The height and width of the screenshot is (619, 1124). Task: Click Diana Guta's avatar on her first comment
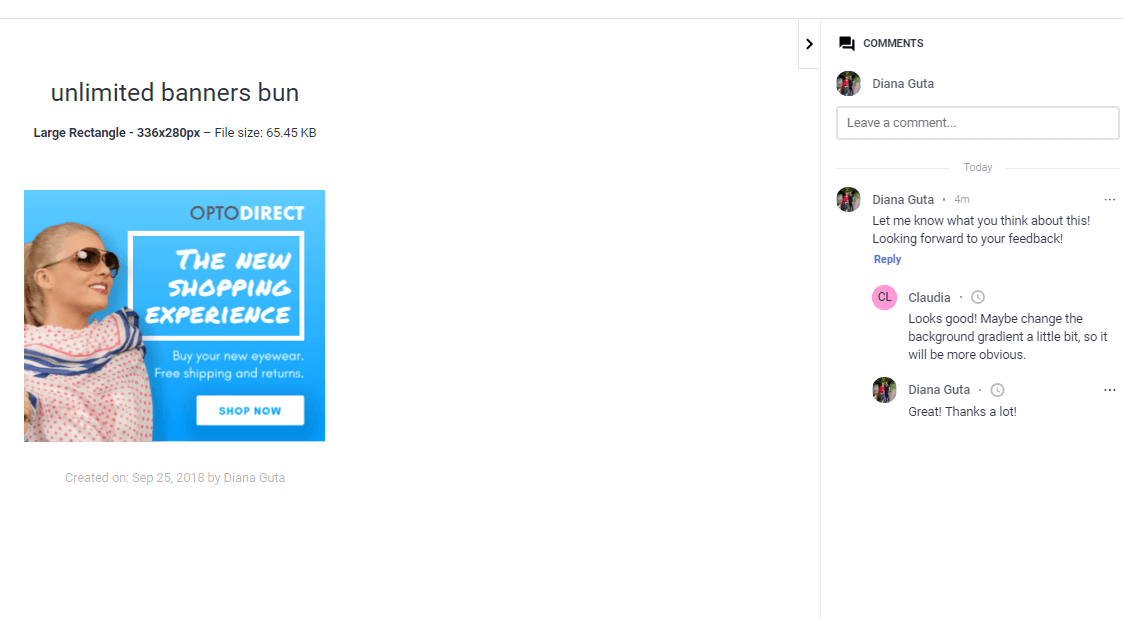tap(849, 199)
